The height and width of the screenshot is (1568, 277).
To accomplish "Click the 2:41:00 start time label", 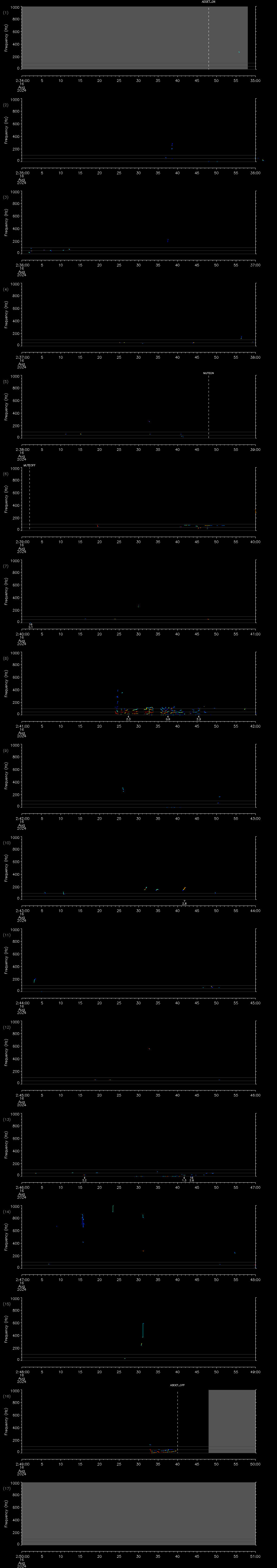I will coord(22,726).
